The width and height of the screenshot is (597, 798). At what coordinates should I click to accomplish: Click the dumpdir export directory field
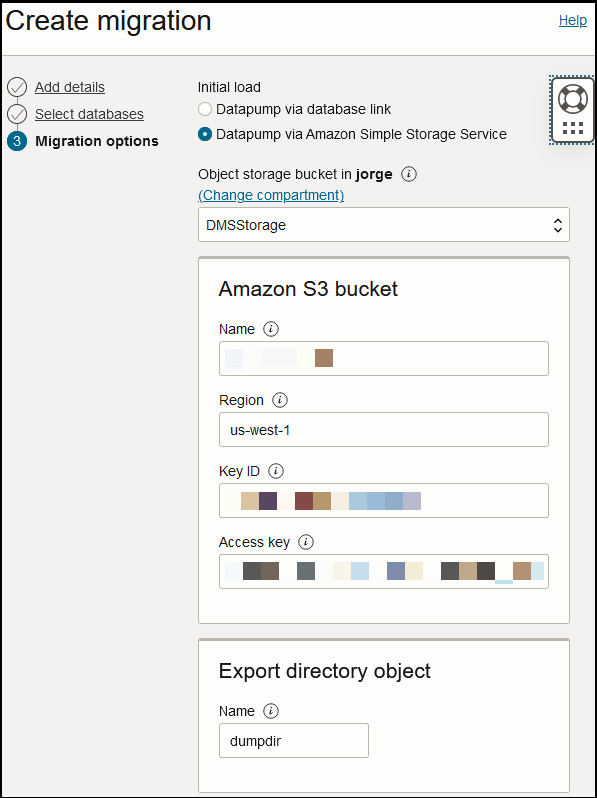tap(294, 740)
